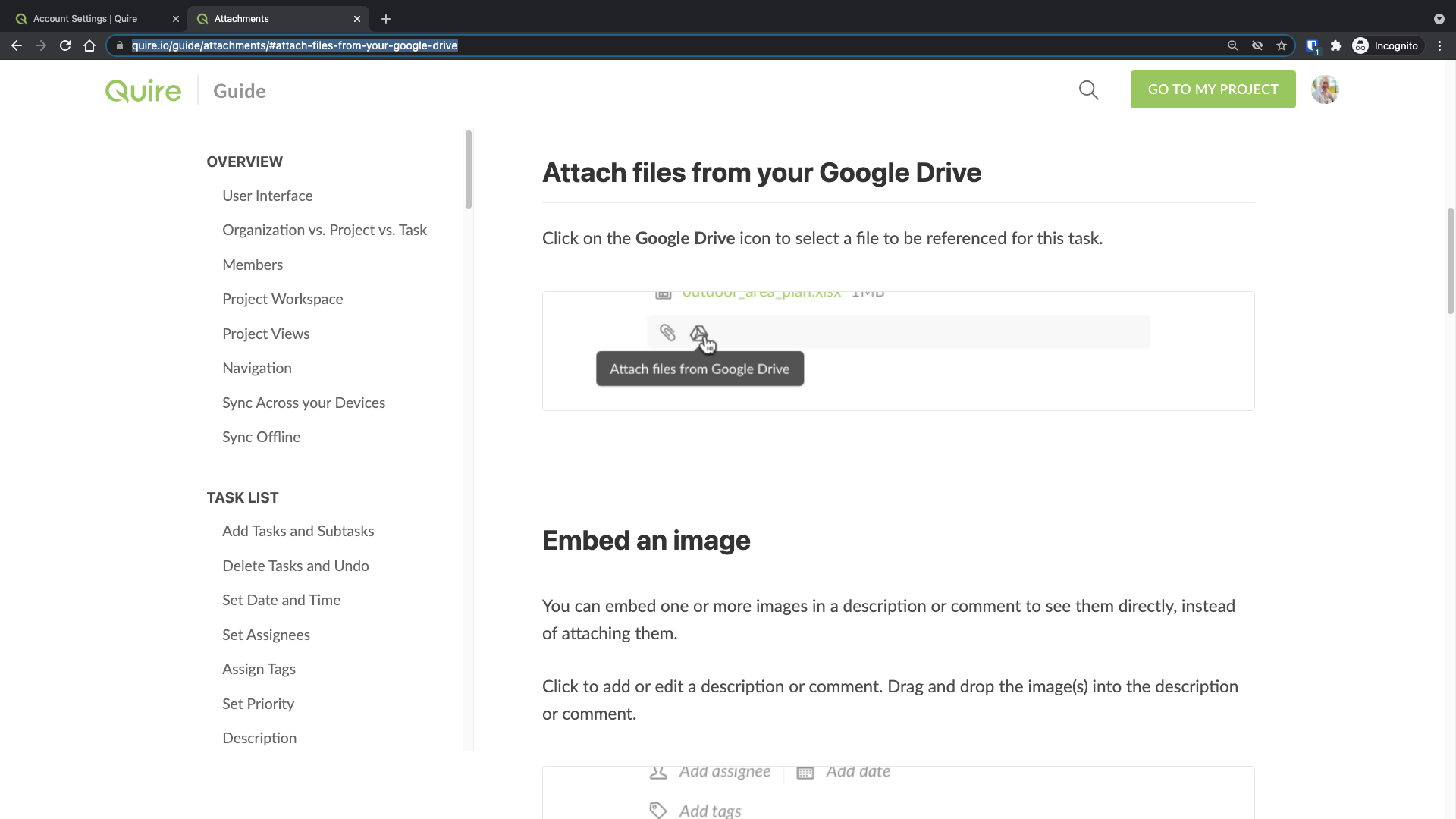Image resolution: width=1456 pixels, height=819 pixels.
Task: Click the sidebar navigation scrollbar
Action: pyautogui.click(x=469, y=169)
